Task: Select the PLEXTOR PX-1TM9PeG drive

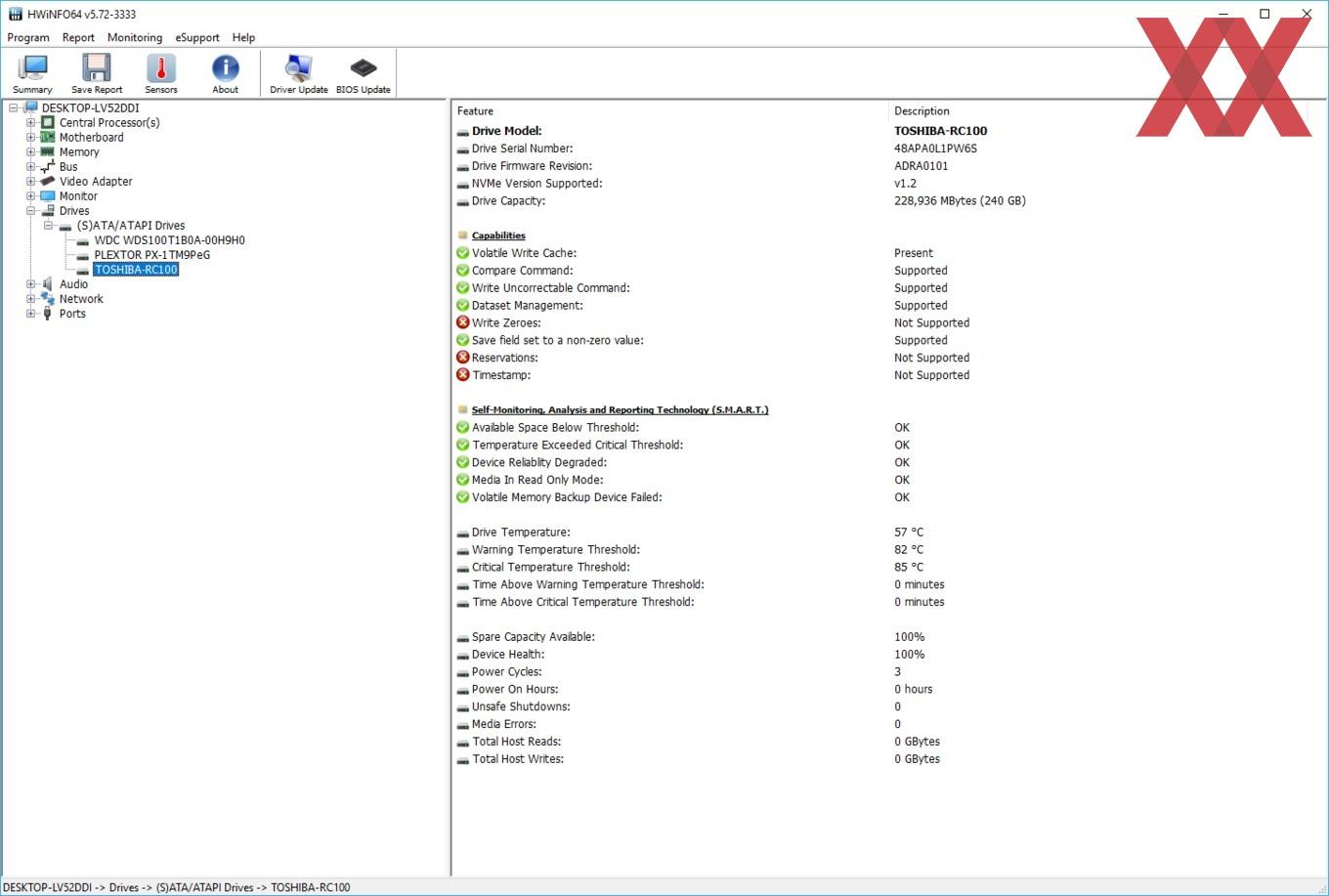Action: 152,255
